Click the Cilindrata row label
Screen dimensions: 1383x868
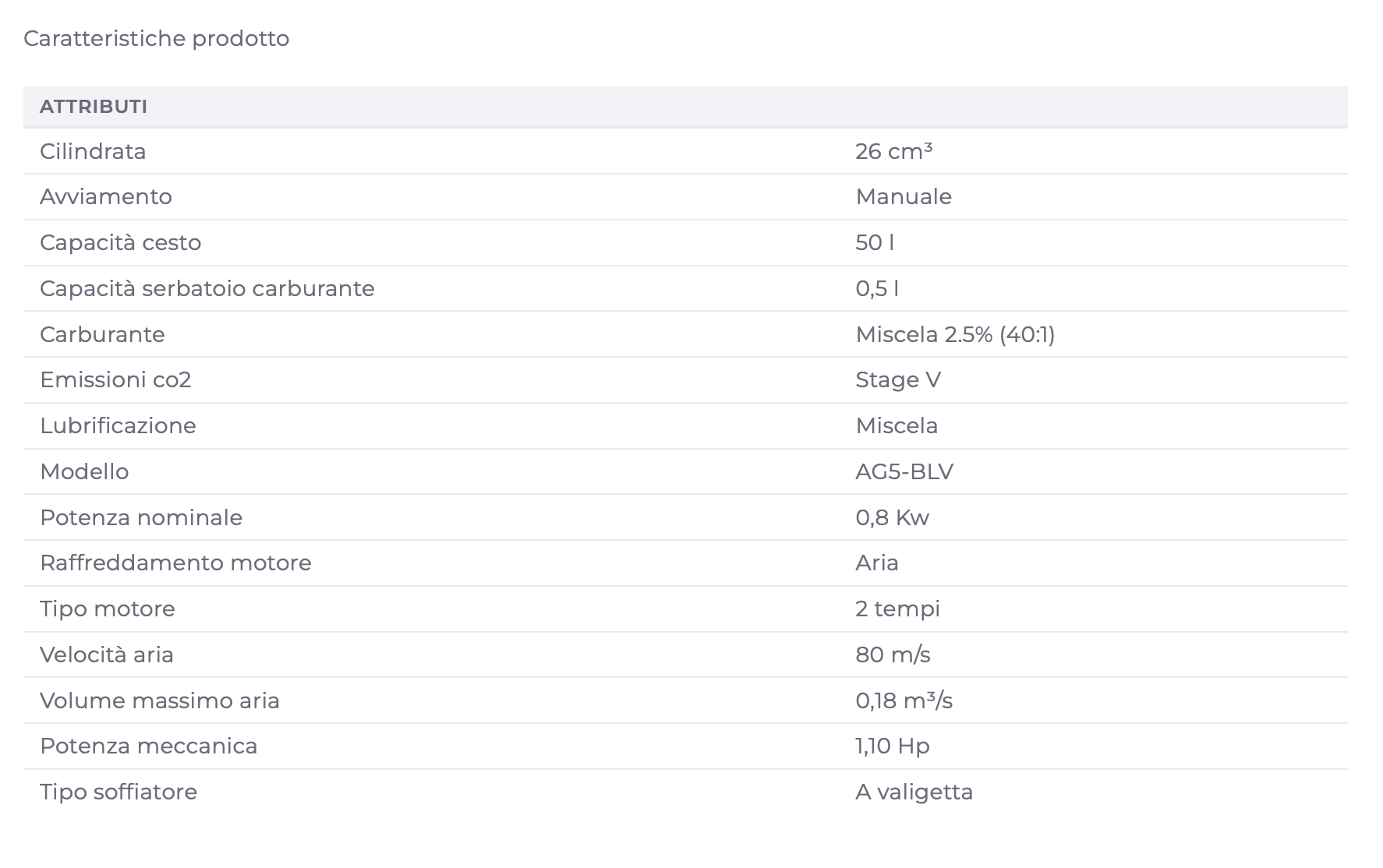[x=93, y=151]
